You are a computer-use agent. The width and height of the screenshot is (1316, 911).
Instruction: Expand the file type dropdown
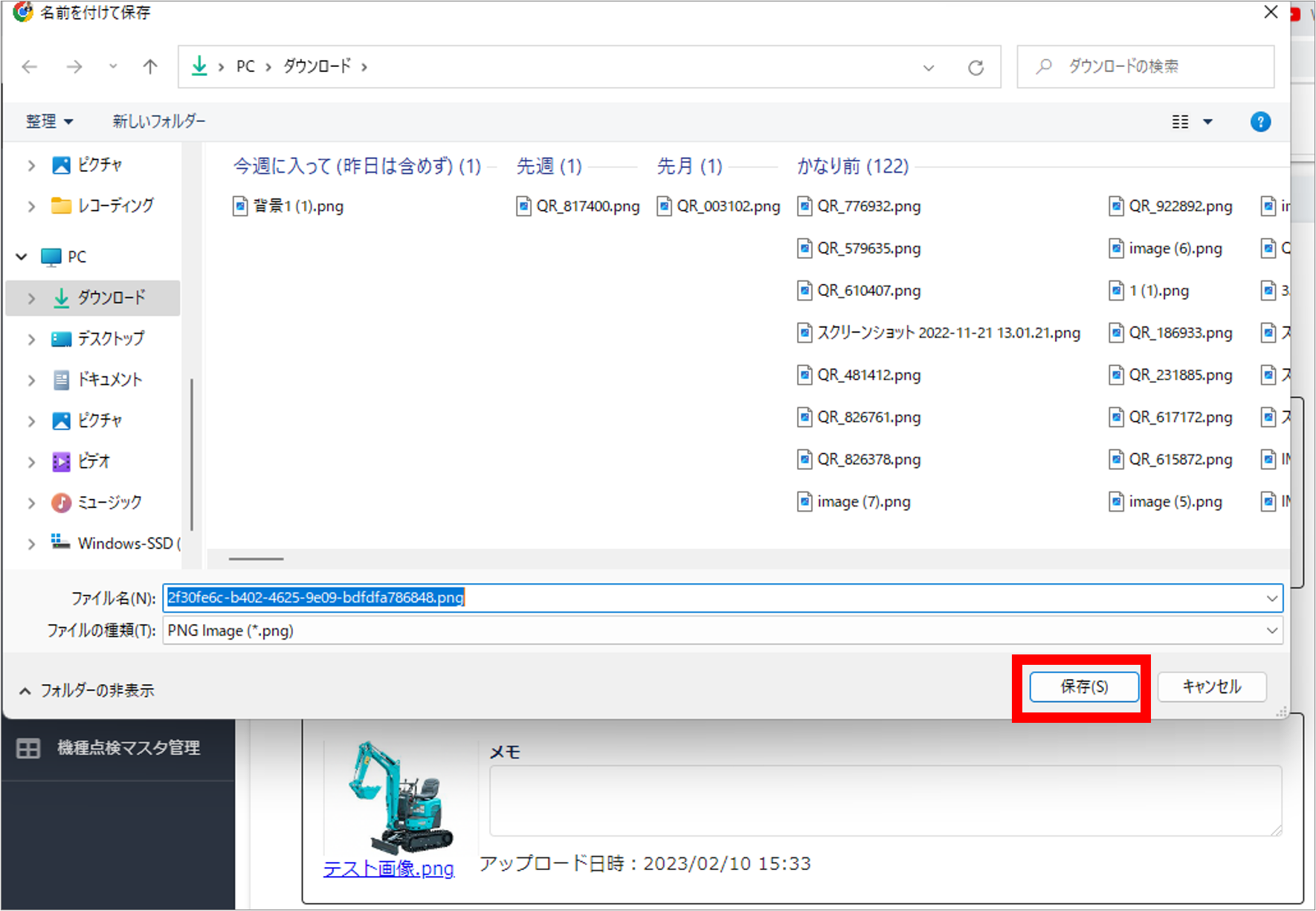[1271, 631]
